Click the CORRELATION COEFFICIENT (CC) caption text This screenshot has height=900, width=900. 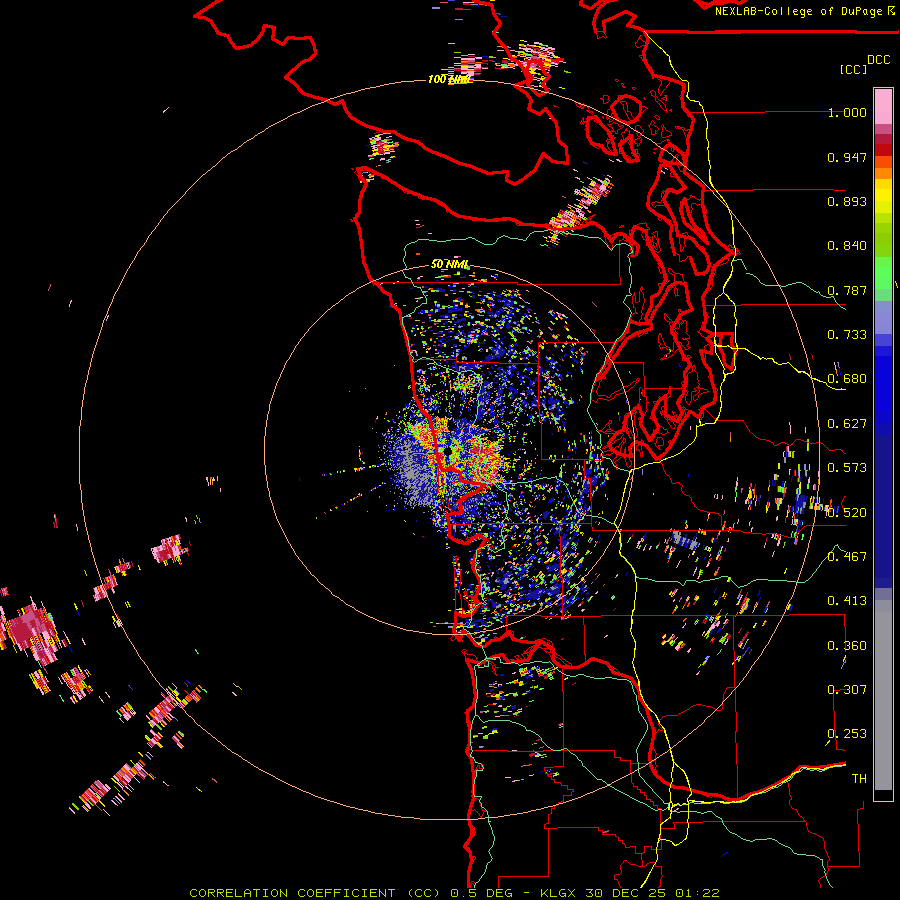coord(317,893)
